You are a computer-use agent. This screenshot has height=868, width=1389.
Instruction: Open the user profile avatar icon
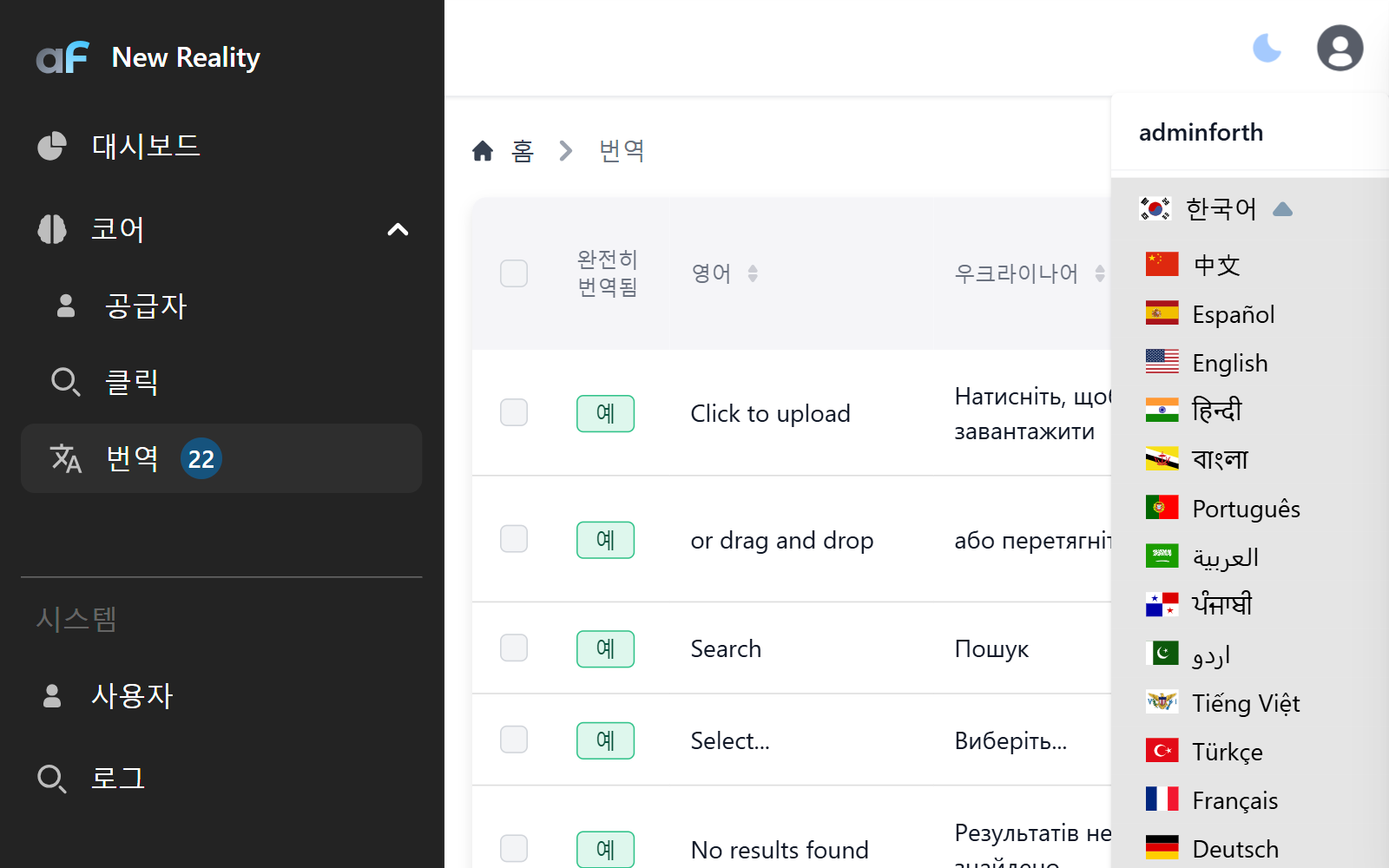click(x=1340, y=48)
